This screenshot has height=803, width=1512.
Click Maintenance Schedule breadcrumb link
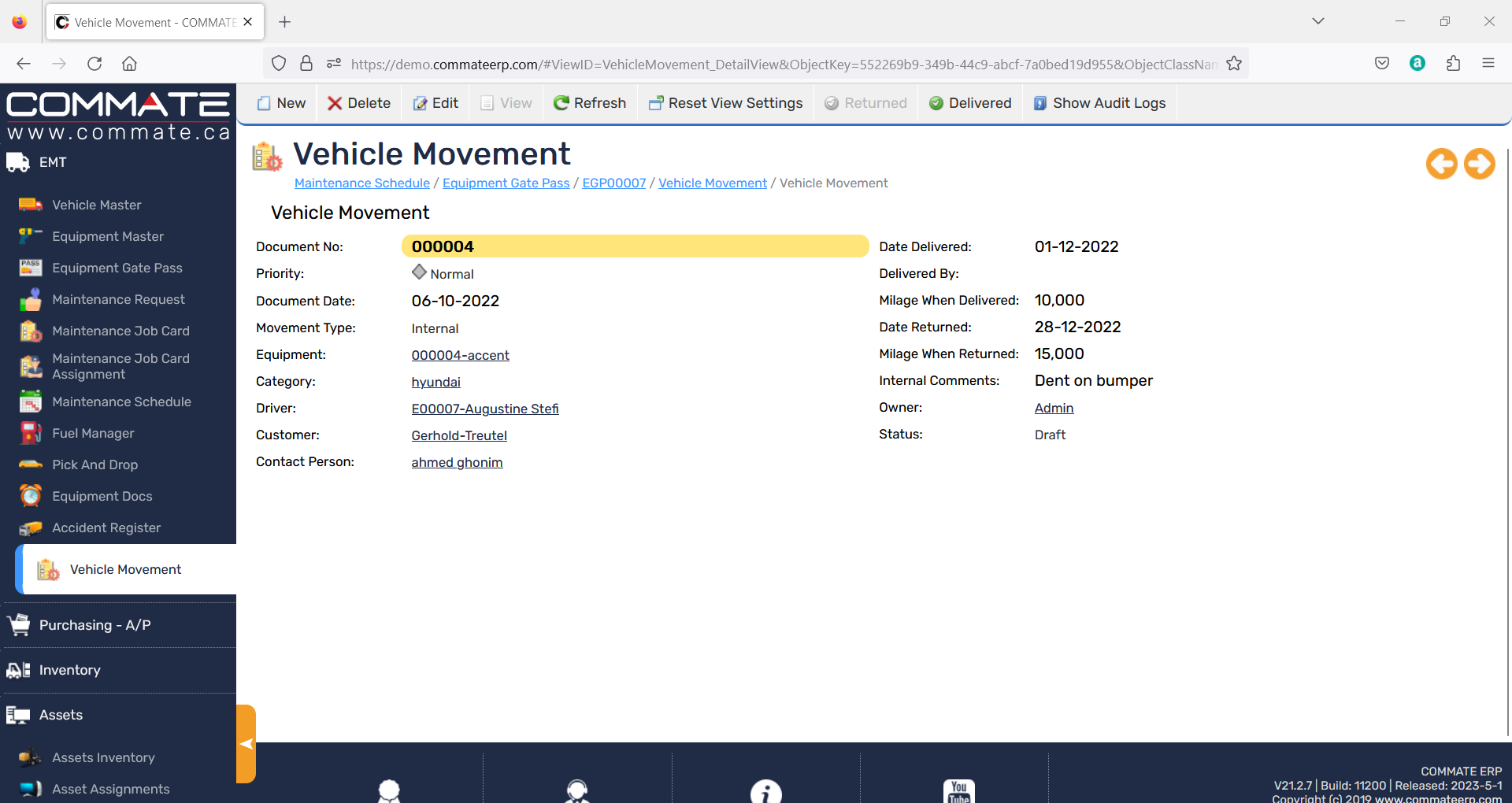pos(362,183)
